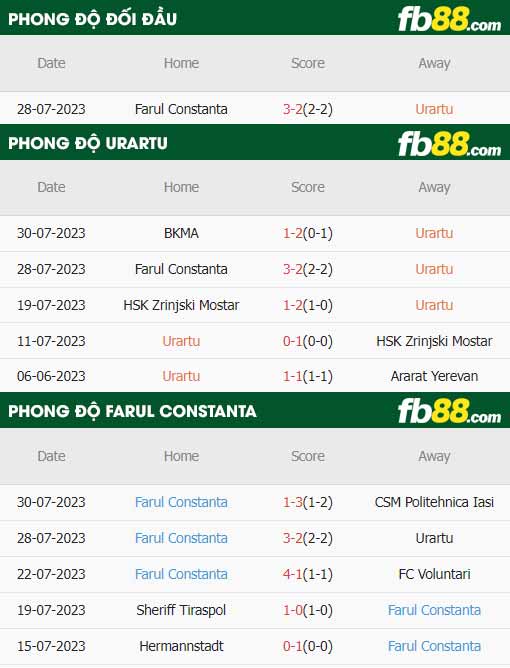Click the fb88.com logo in Urartu form header
Image resolution: width=510 pixels, height=668 pixels.
pyautogui.click(x=449, y=144)
